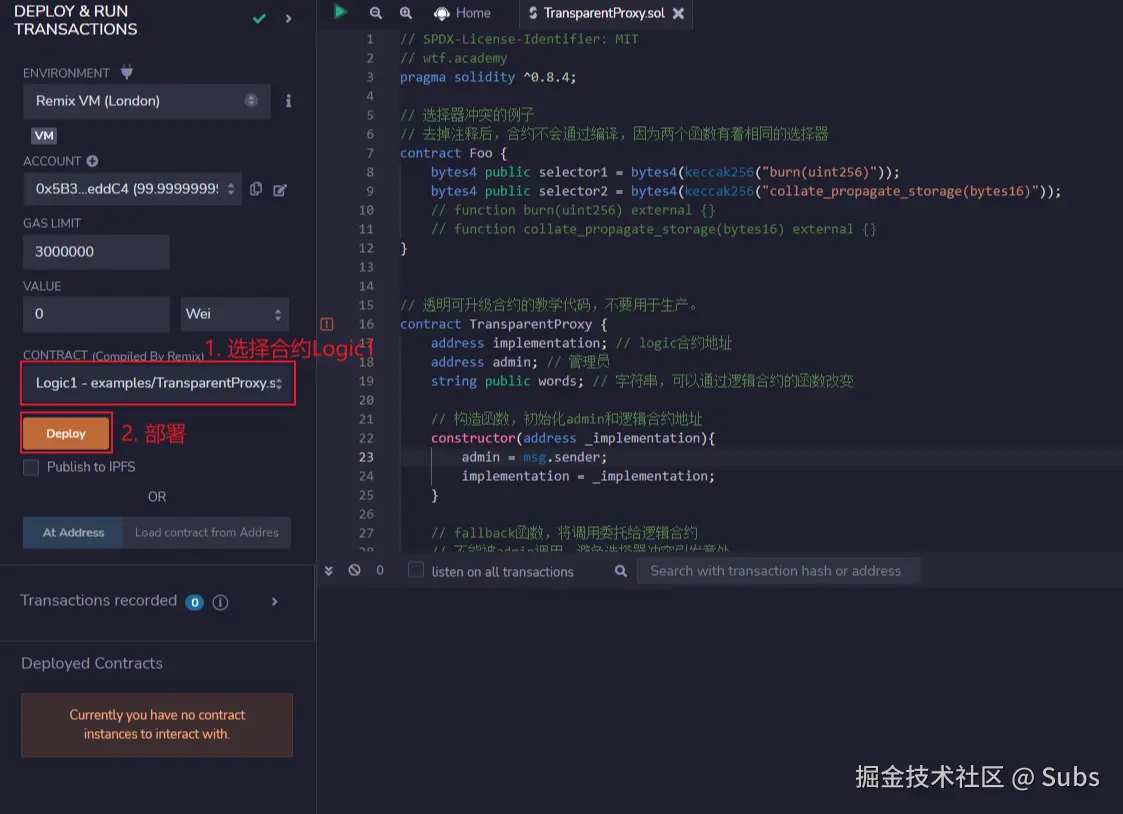Click the "contract TransparentProxy {" line
1123x814 pixels.
(503, 324)
